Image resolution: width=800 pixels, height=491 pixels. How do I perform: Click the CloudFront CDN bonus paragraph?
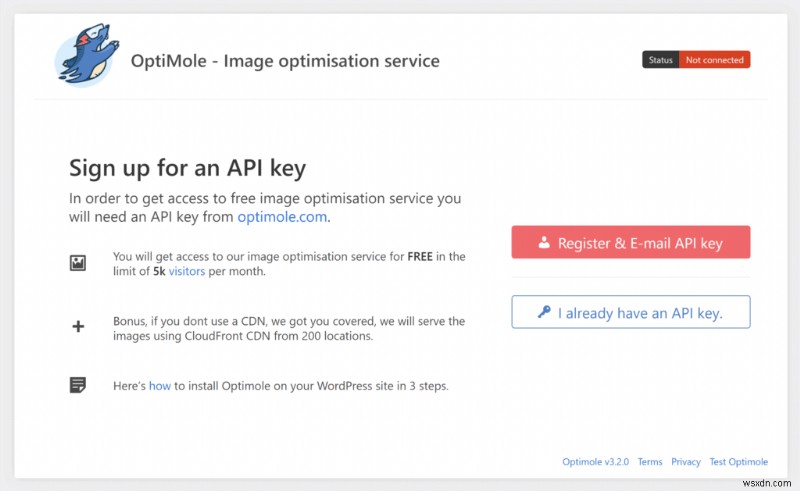(289, 328)
